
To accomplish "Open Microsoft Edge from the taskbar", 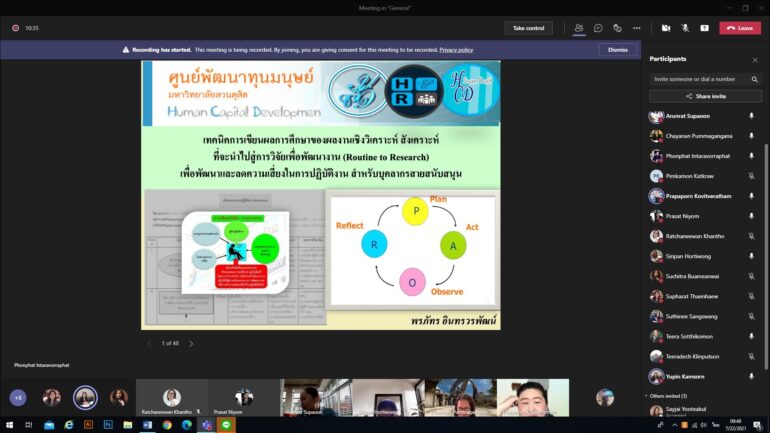I will coord(187,425).
